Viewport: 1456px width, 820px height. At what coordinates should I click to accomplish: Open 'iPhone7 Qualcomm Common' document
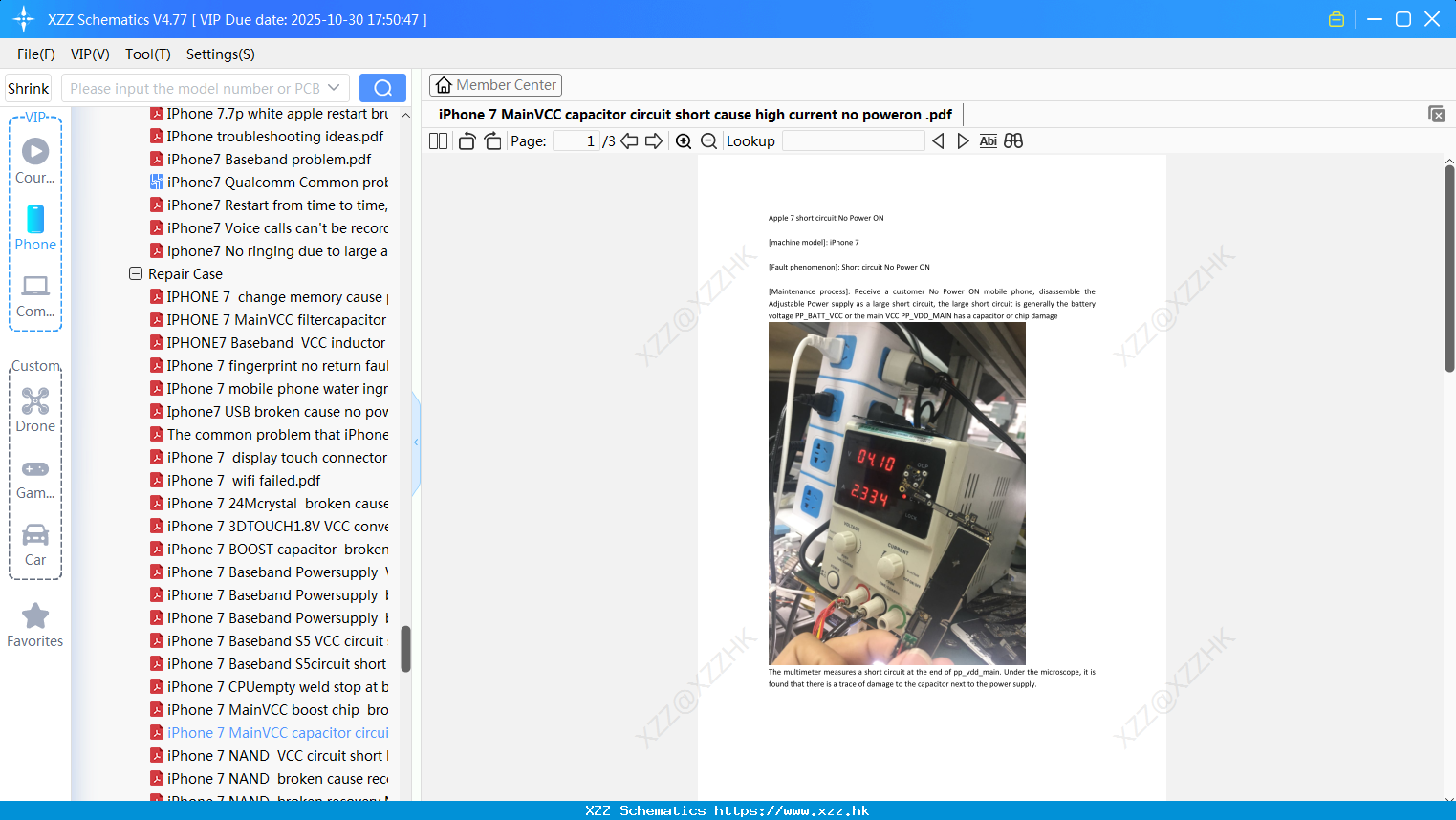coord(269,183)
